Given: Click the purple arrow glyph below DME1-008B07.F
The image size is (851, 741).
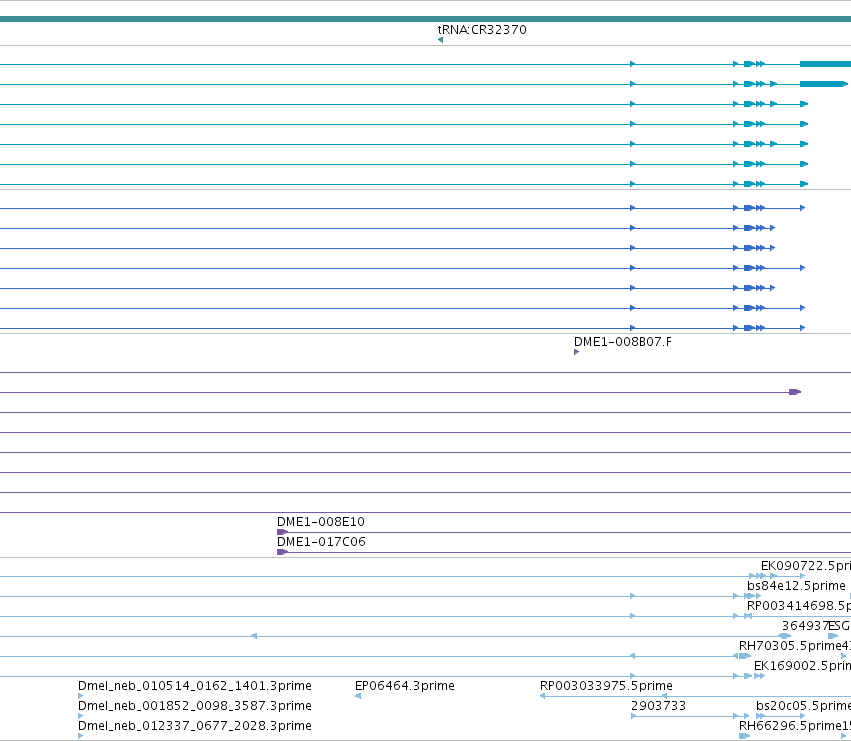Looking at the screenshot, I should pyautogui.click(x=576, y=352).
